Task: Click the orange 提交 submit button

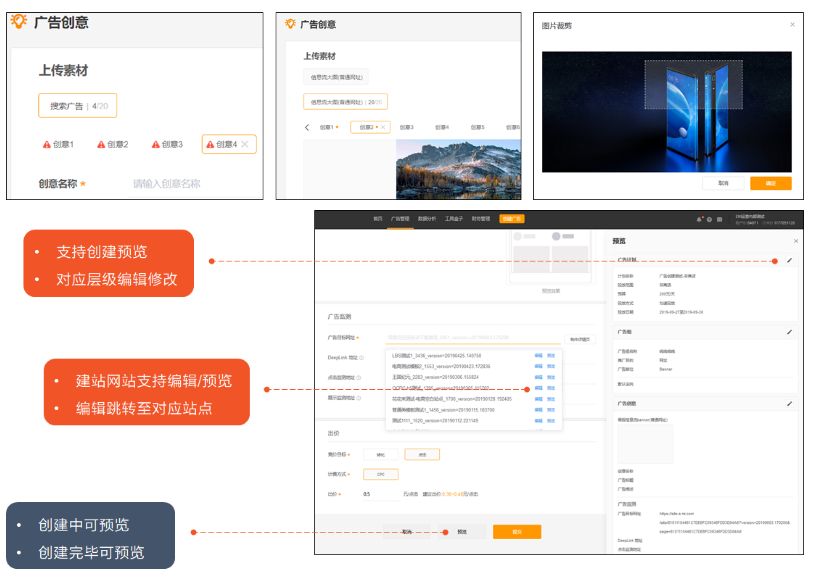Action: click(517, 532)
